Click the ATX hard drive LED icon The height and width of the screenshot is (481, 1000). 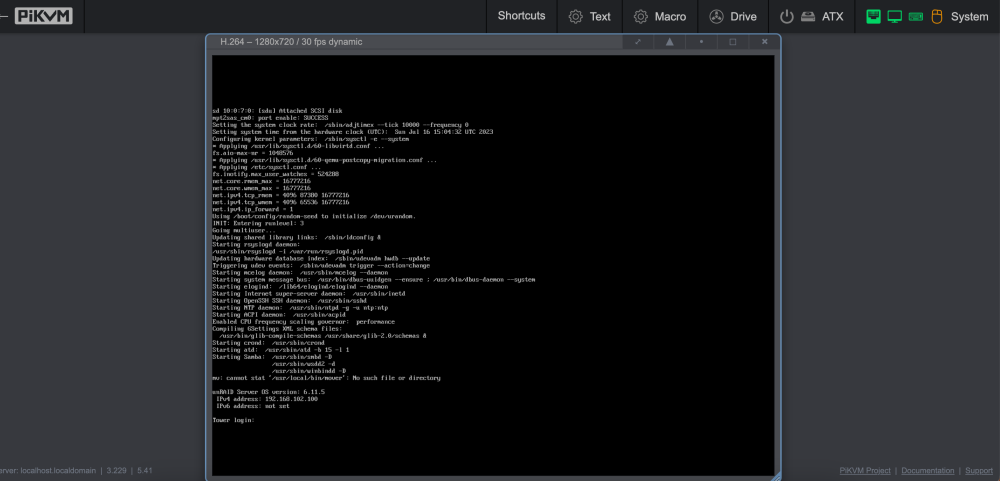(x=808, y=17)
